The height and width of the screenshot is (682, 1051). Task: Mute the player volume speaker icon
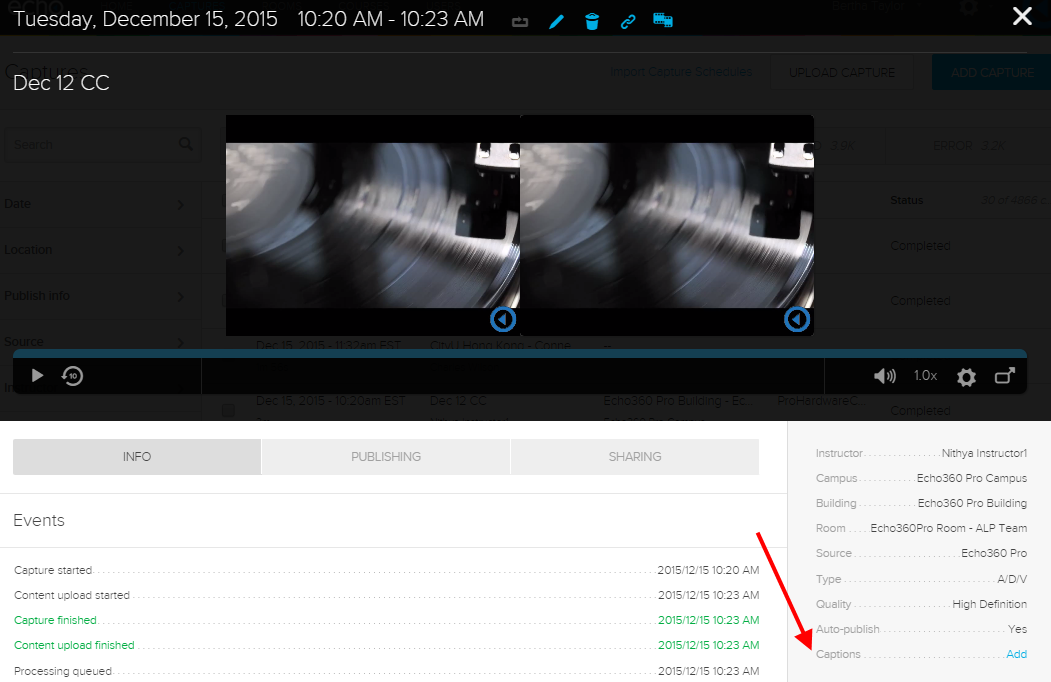tap(885, 376)
